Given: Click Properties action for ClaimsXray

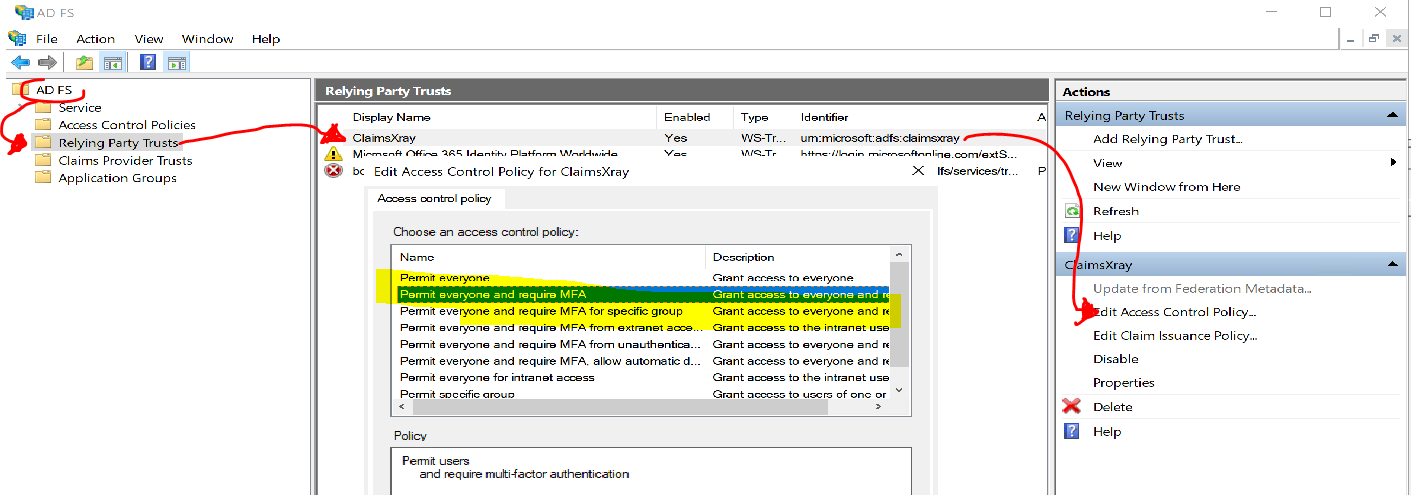Looking at the screenshot, I should pyautogui.click(x=1124, y=383).
